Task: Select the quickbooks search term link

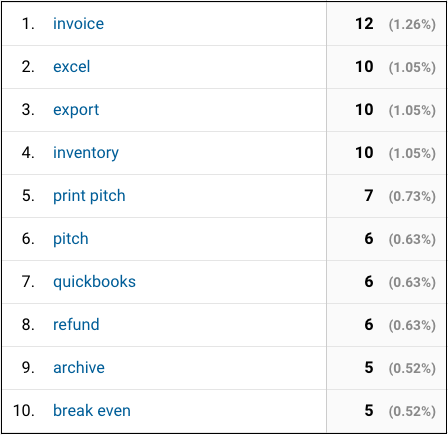Action: click(94, 282)
